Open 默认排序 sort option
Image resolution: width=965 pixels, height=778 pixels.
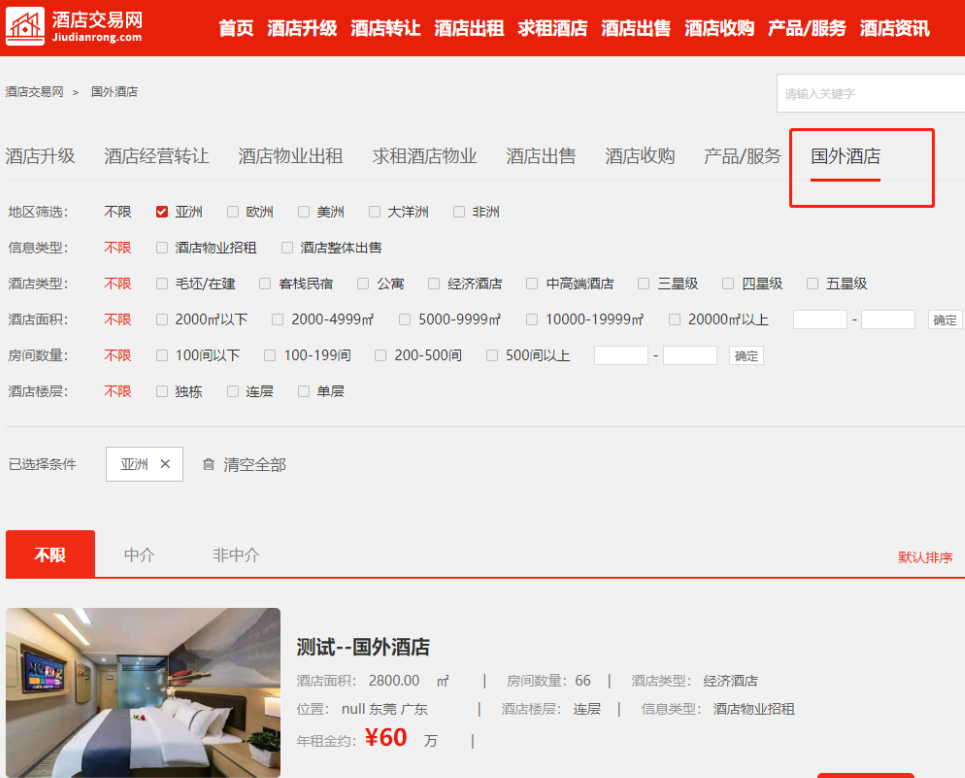coord(925,558)
